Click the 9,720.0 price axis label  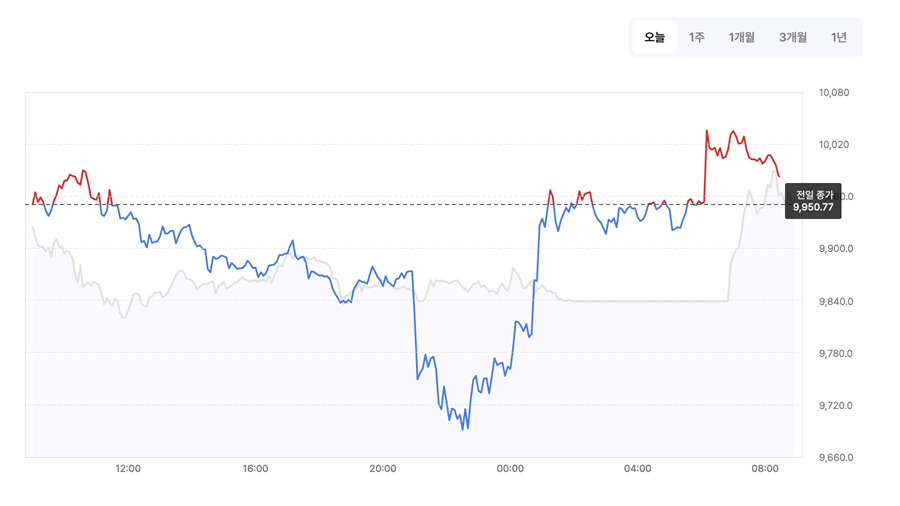click(x=836, y=406)
